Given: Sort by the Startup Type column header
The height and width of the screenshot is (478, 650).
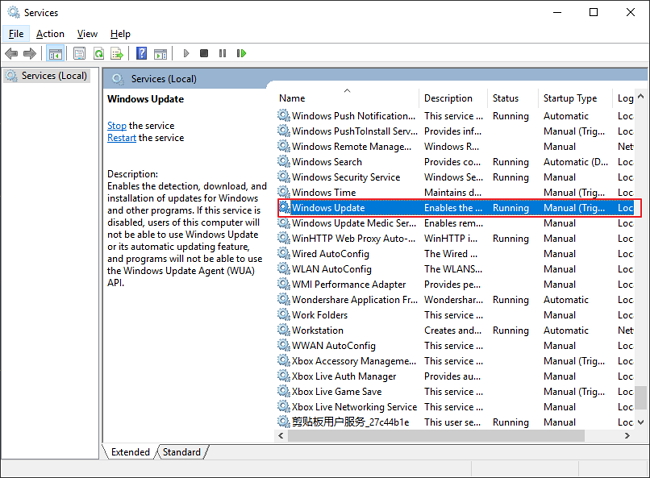Looking at the screenshot, I should (569, 98).
